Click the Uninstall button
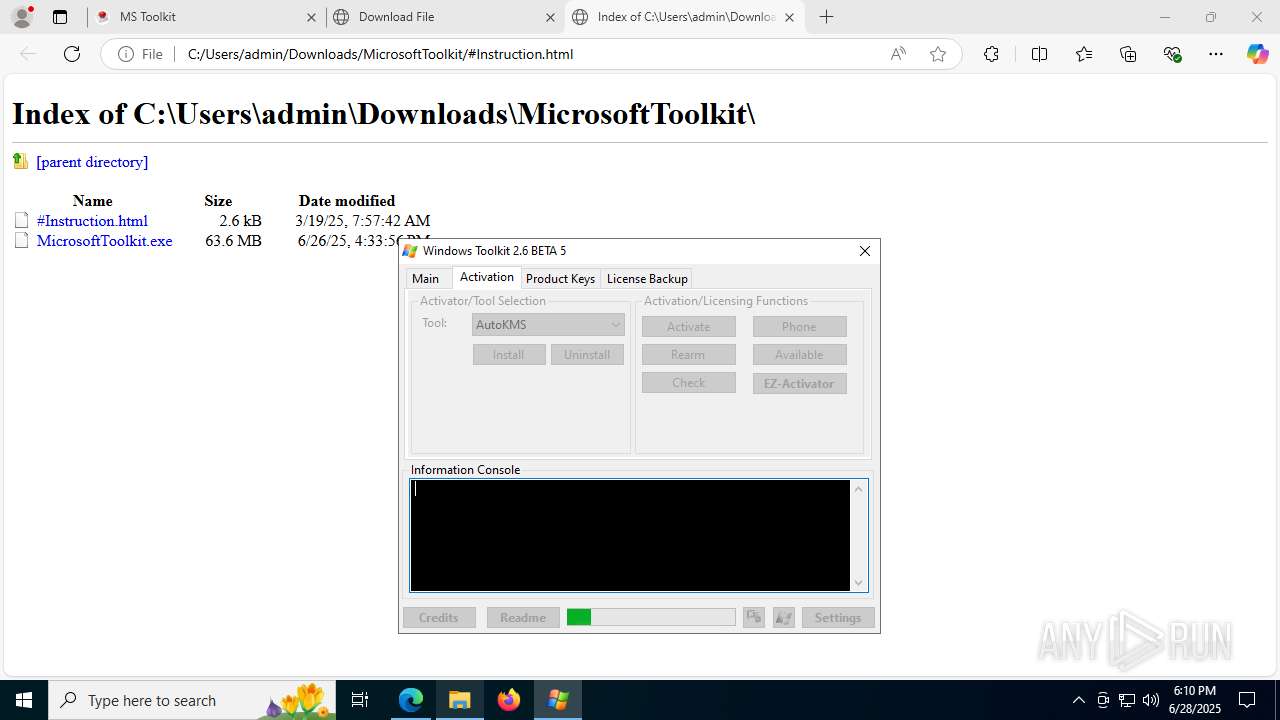1280x720 pixels. (x=587, y=355)
